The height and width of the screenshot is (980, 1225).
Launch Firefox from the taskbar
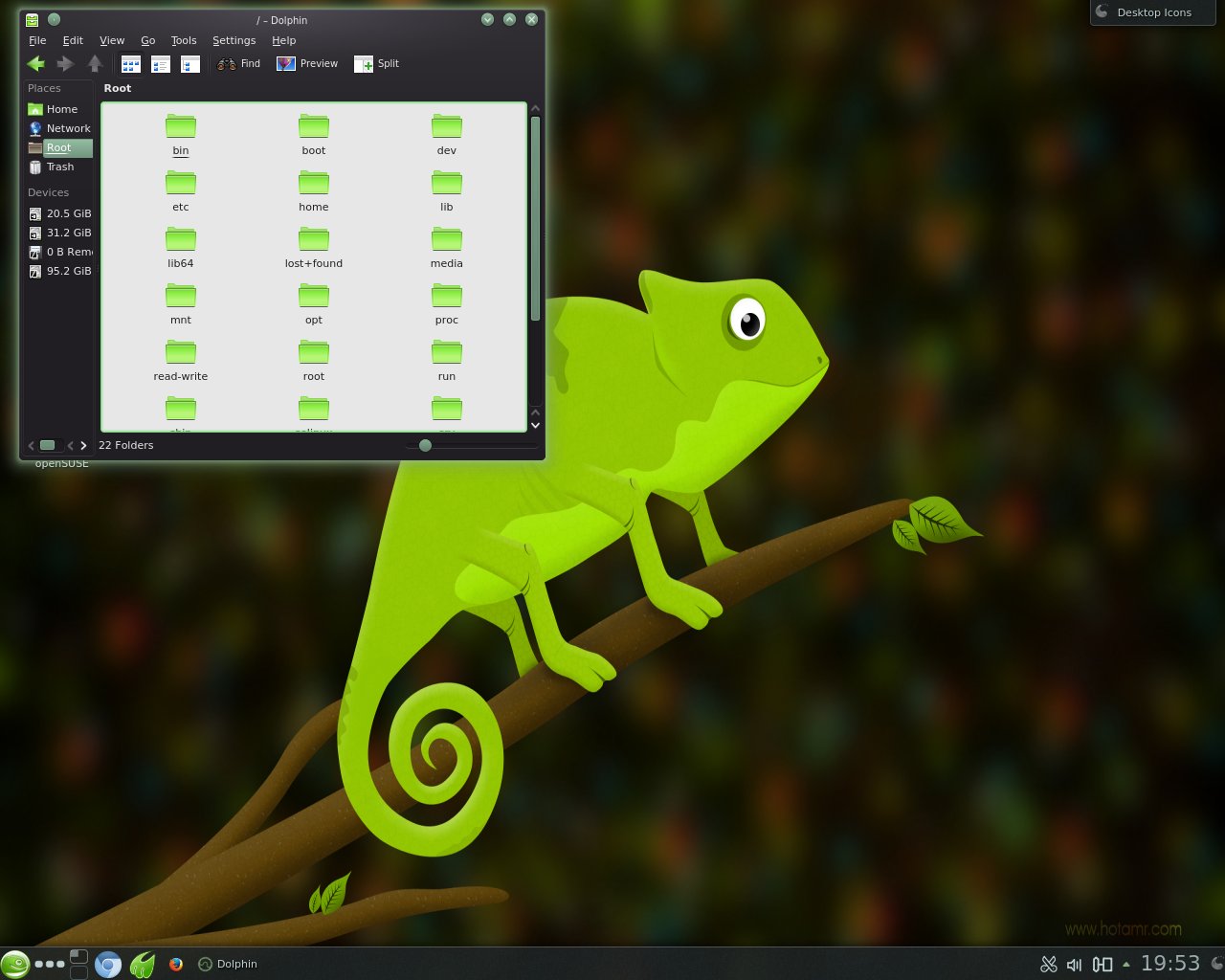pos(176,964)
